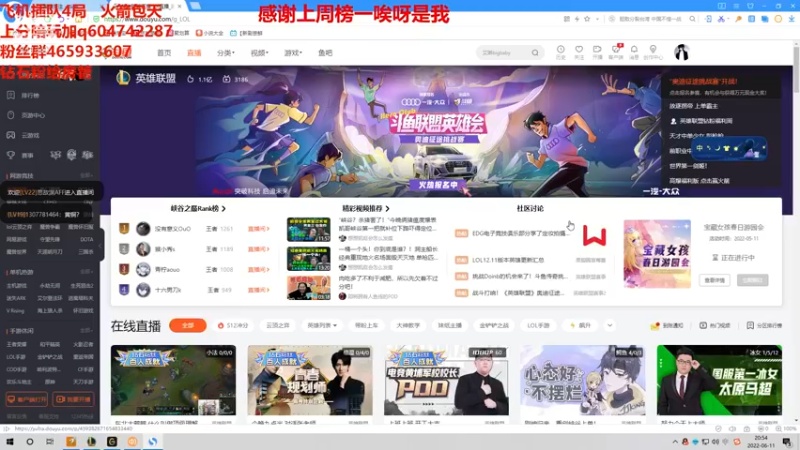The image size is (800, 450).
Task: Open the creator center icon
Action: click(x=653, y=49)
